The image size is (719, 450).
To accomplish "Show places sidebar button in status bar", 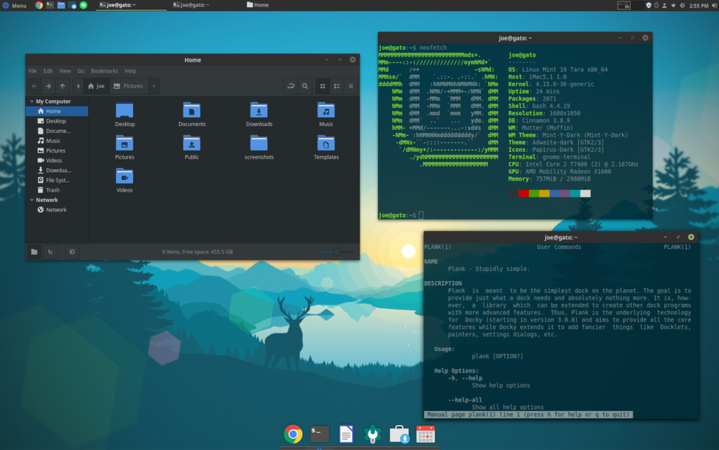I will click(x=34, y=252).
